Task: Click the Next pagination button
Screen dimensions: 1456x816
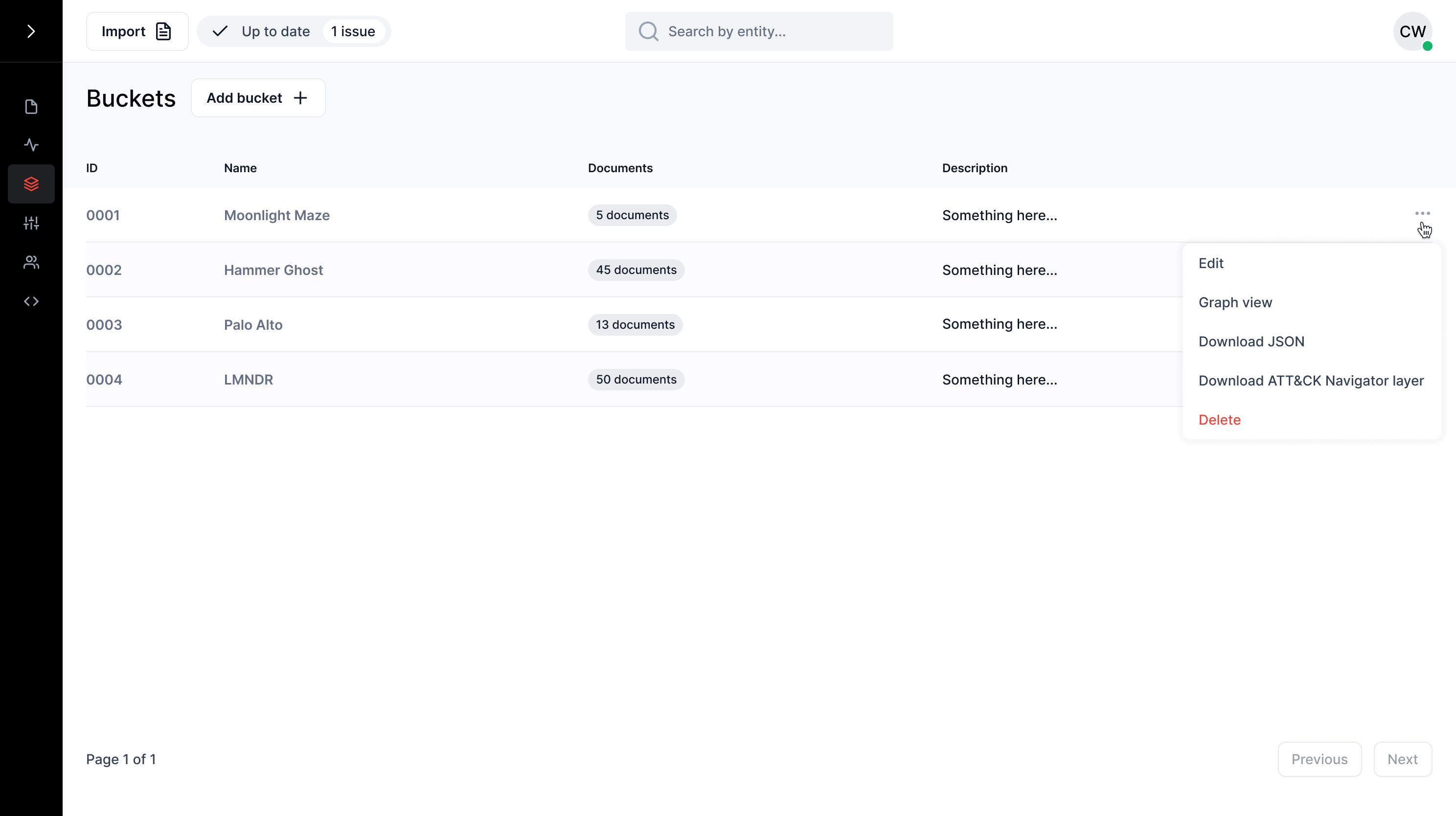Action: click(1403, 759)
